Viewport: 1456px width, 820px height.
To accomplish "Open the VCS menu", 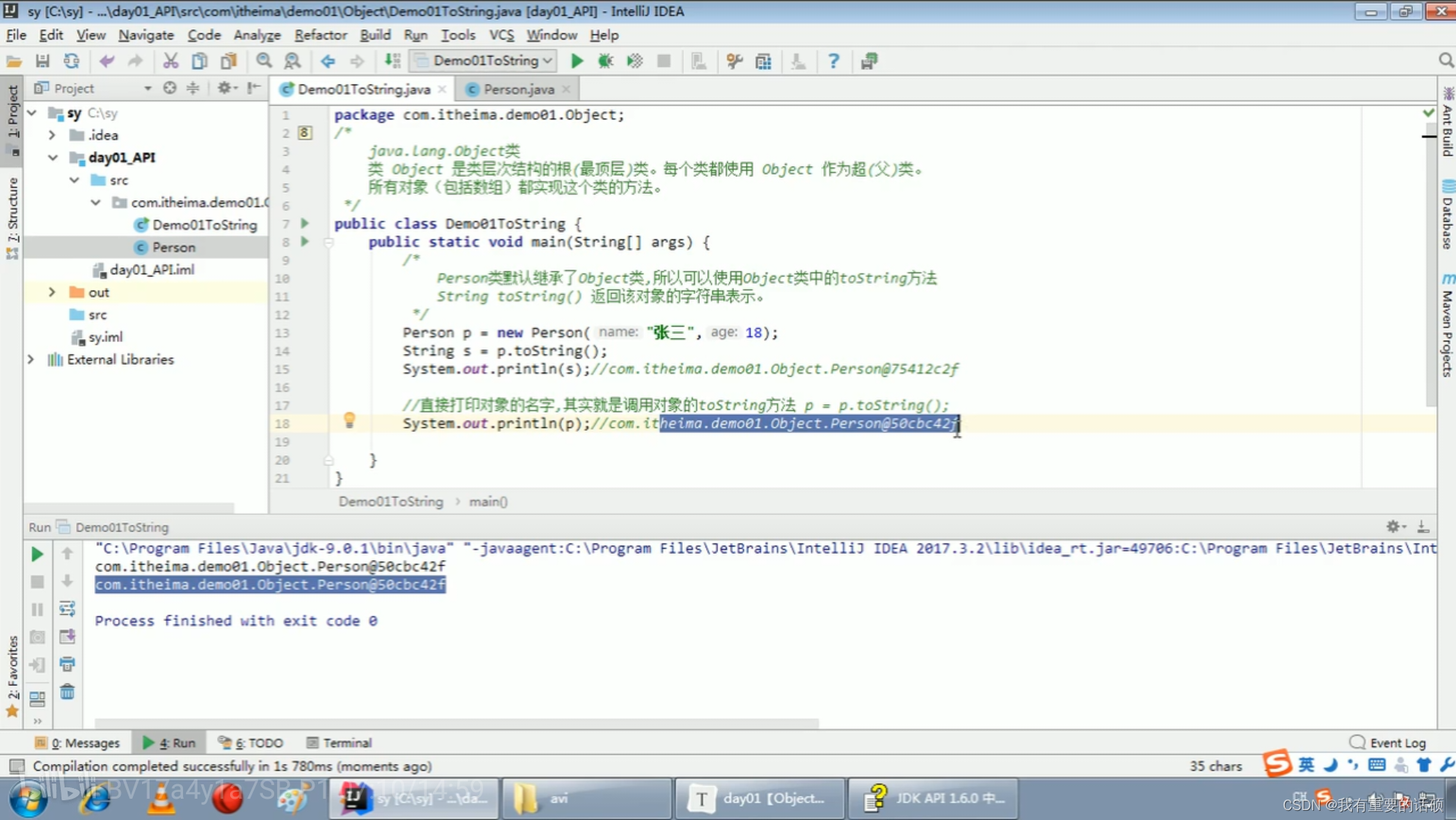I will (x=501, y=35).
